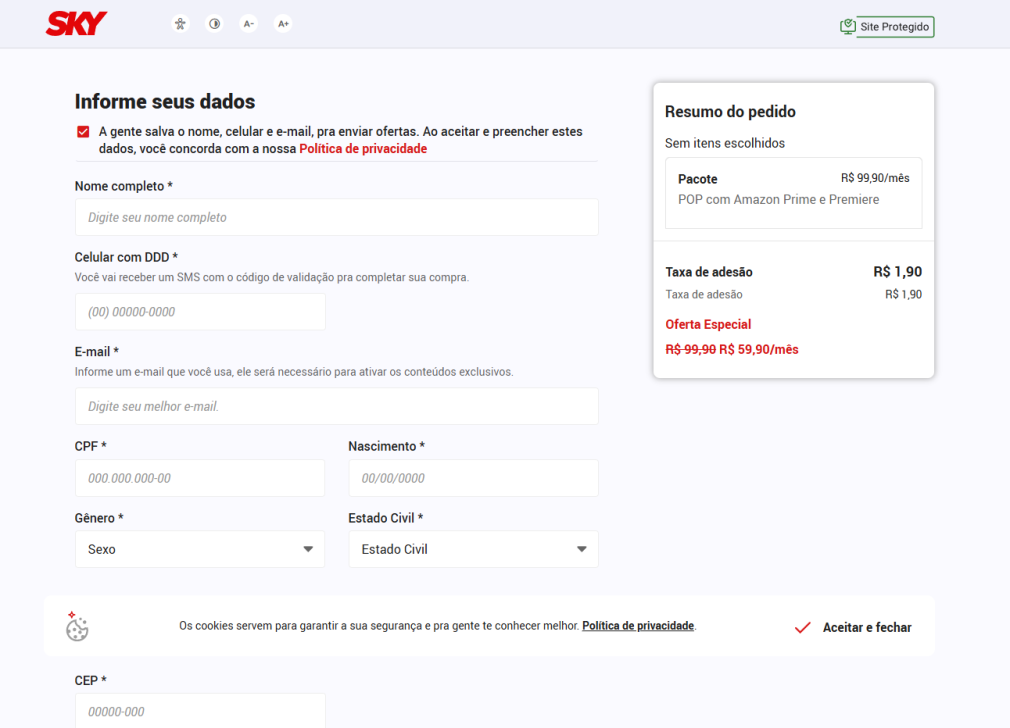
Task: Focus the E-mail input field
Action: tap(337, 407)
